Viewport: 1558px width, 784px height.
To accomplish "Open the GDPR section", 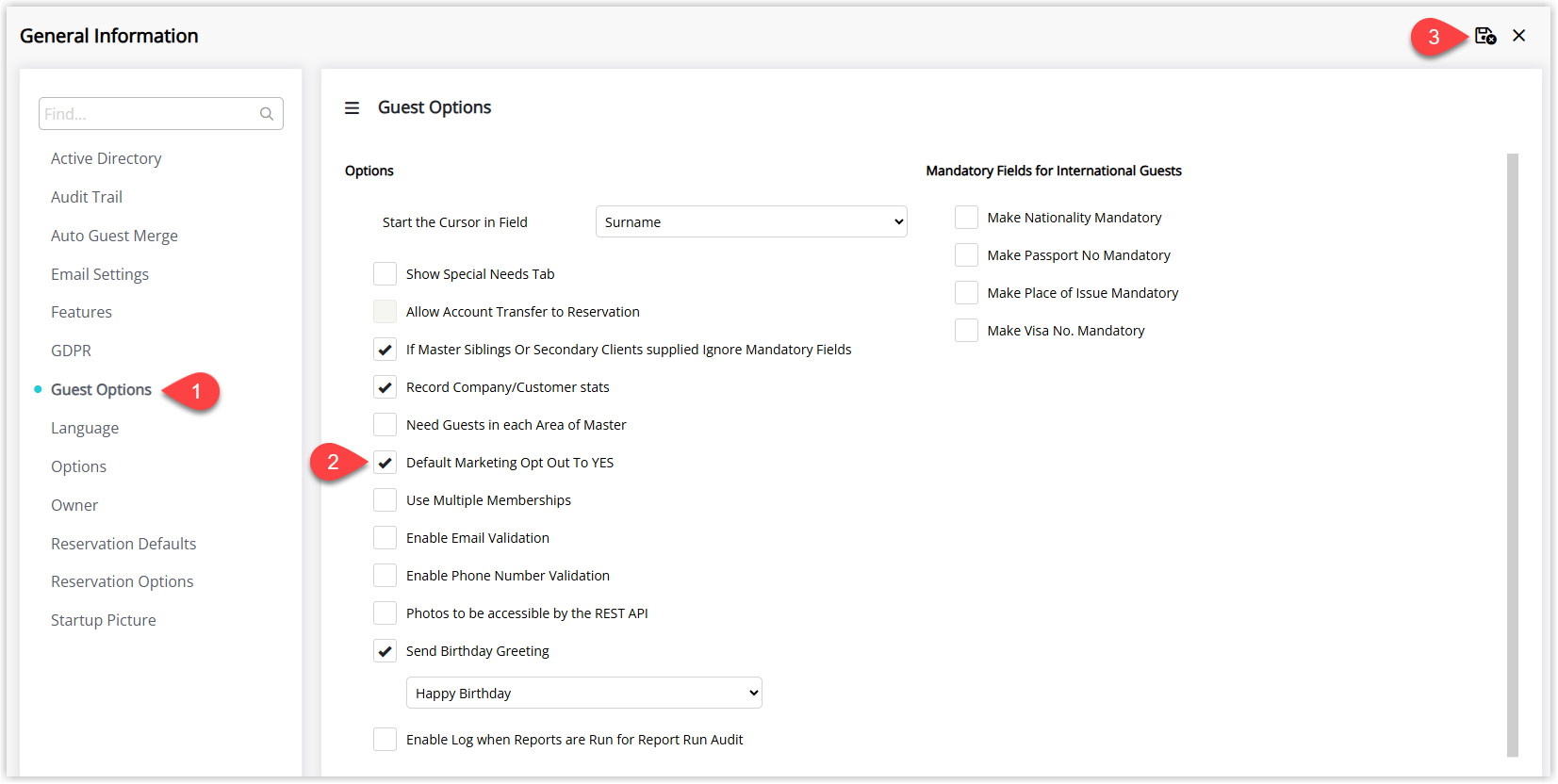I will click(x=71, y=351).
